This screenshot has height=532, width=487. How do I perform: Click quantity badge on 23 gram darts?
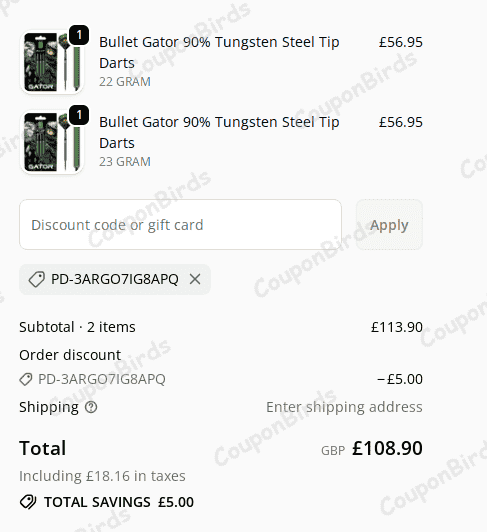pos(79,115)
